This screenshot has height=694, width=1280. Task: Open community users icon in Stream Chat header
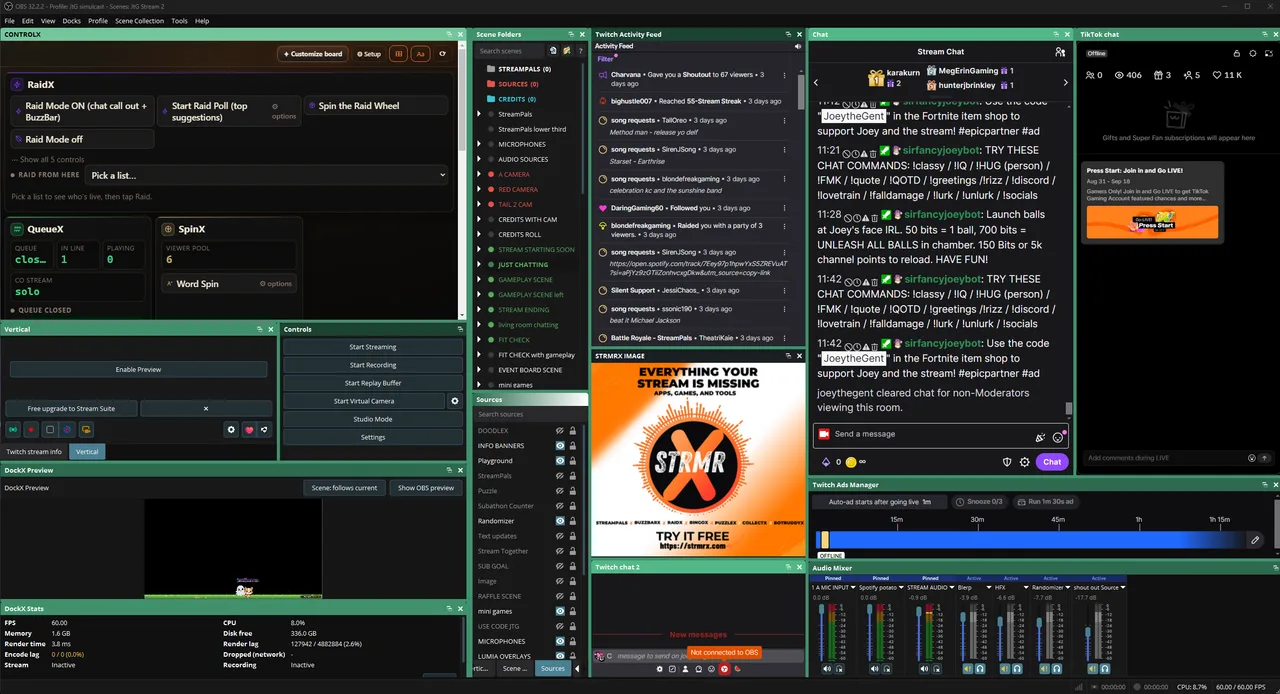tap(1060, 52)
